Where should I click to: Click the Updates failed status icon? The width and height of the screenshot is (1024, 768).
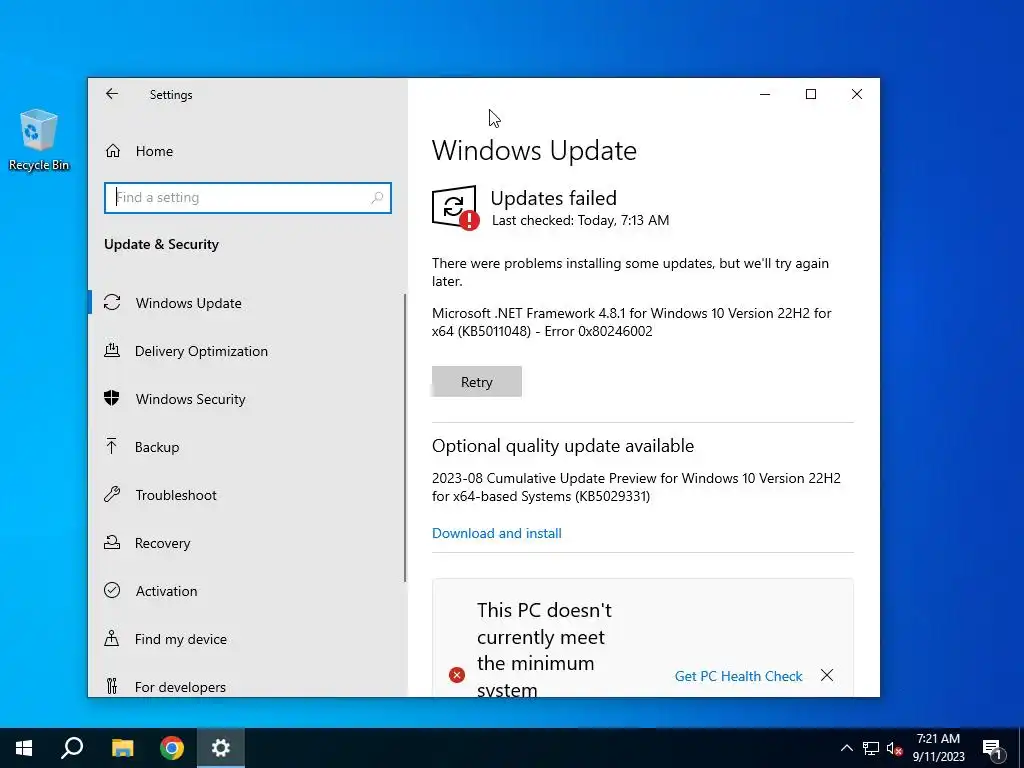click(455, 208)
